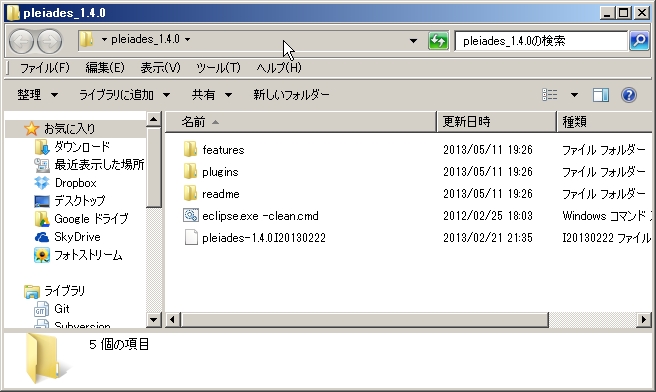Click the pleiades_1.4.0の検索 search field

(541, 41)
